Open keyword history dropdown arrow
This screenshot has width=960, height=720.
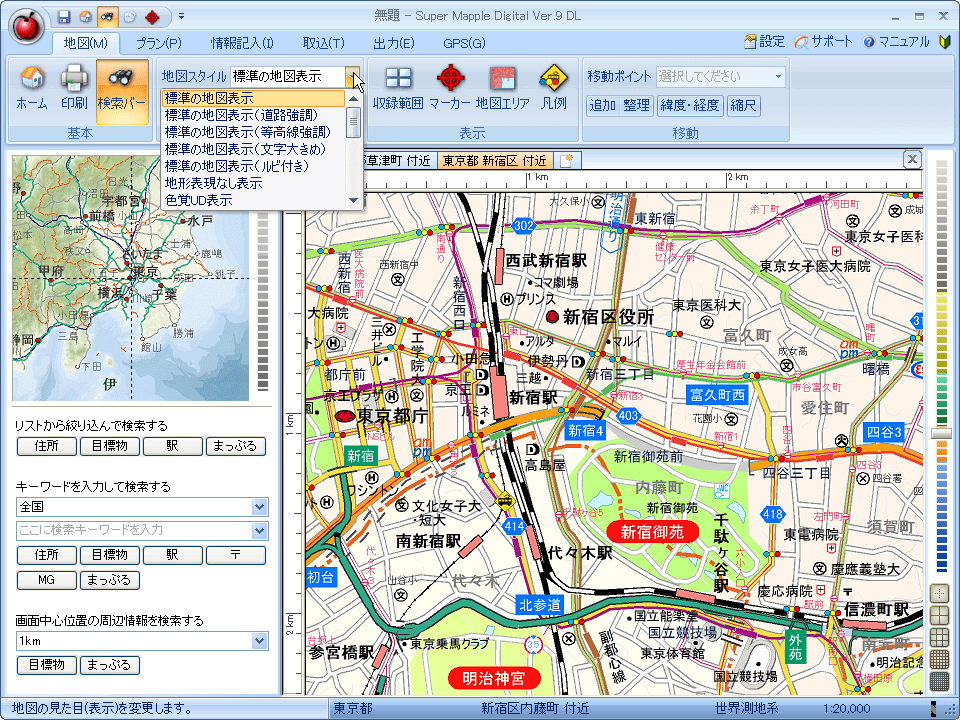260,530
